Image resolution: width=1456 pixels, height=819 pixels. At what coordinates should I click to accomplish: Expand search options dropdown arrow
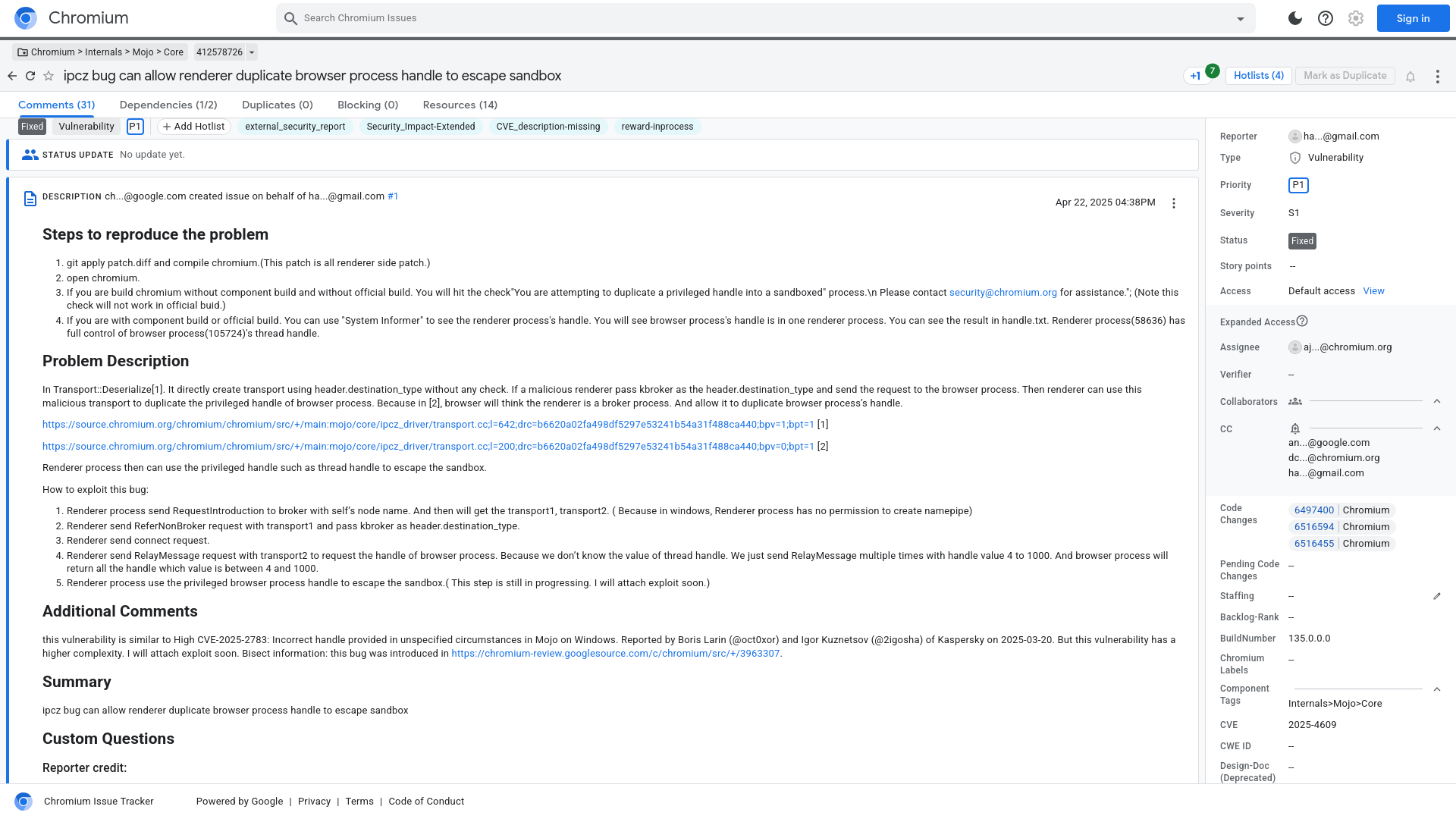(1241, 19)
